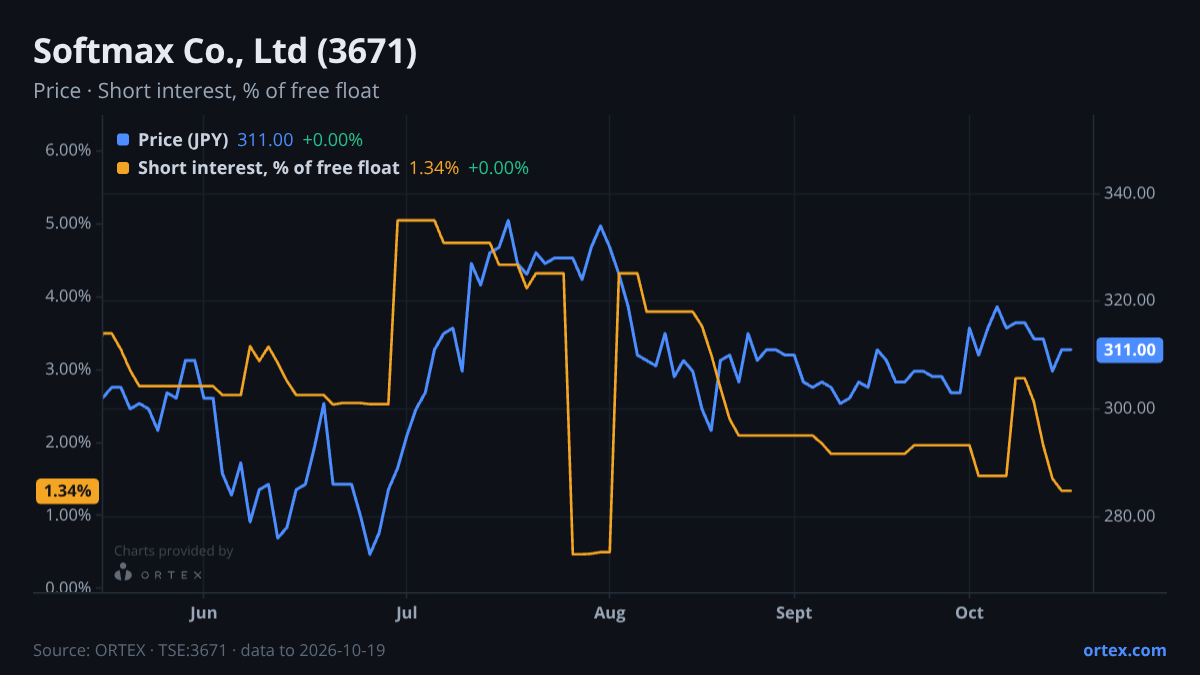Image resolution: width=1200 pixels, height=675 pixels.
Task: Click the 2.00% left axis label
Action: coord(68,442)
